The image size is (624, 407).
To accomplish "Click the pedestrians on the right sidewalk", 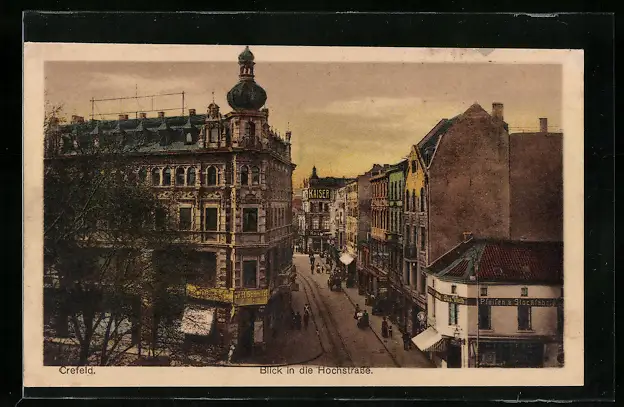I will [386, 327].
